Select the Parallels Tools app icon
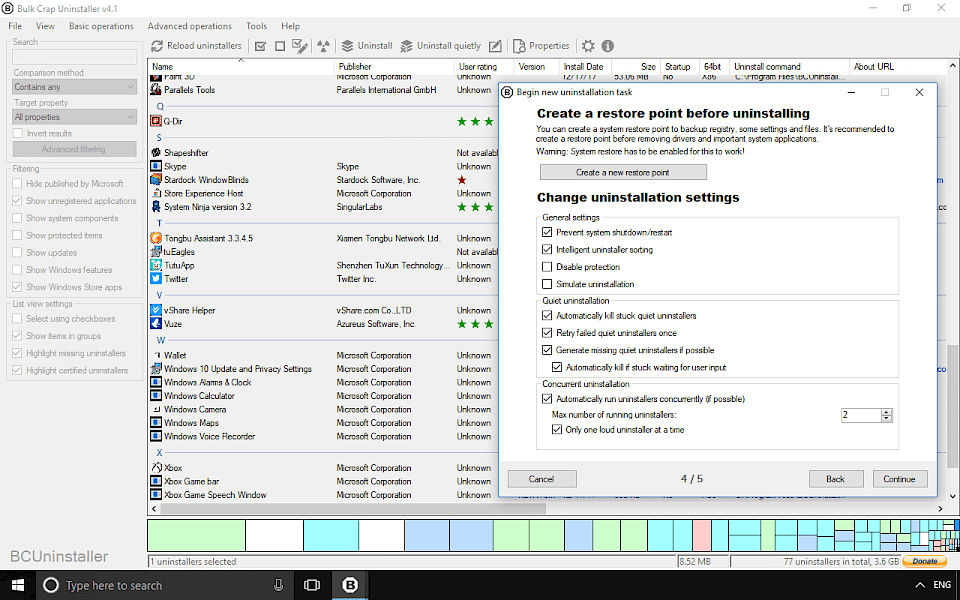This screenshot has height=600, width=960. point(156,89)
